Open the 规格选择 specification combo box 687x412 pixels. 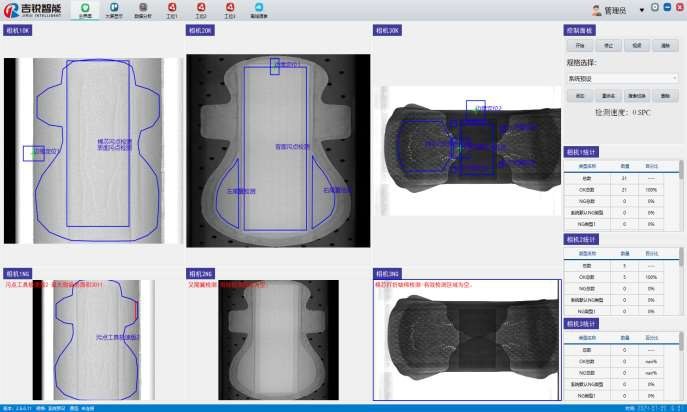click(622, 78)
